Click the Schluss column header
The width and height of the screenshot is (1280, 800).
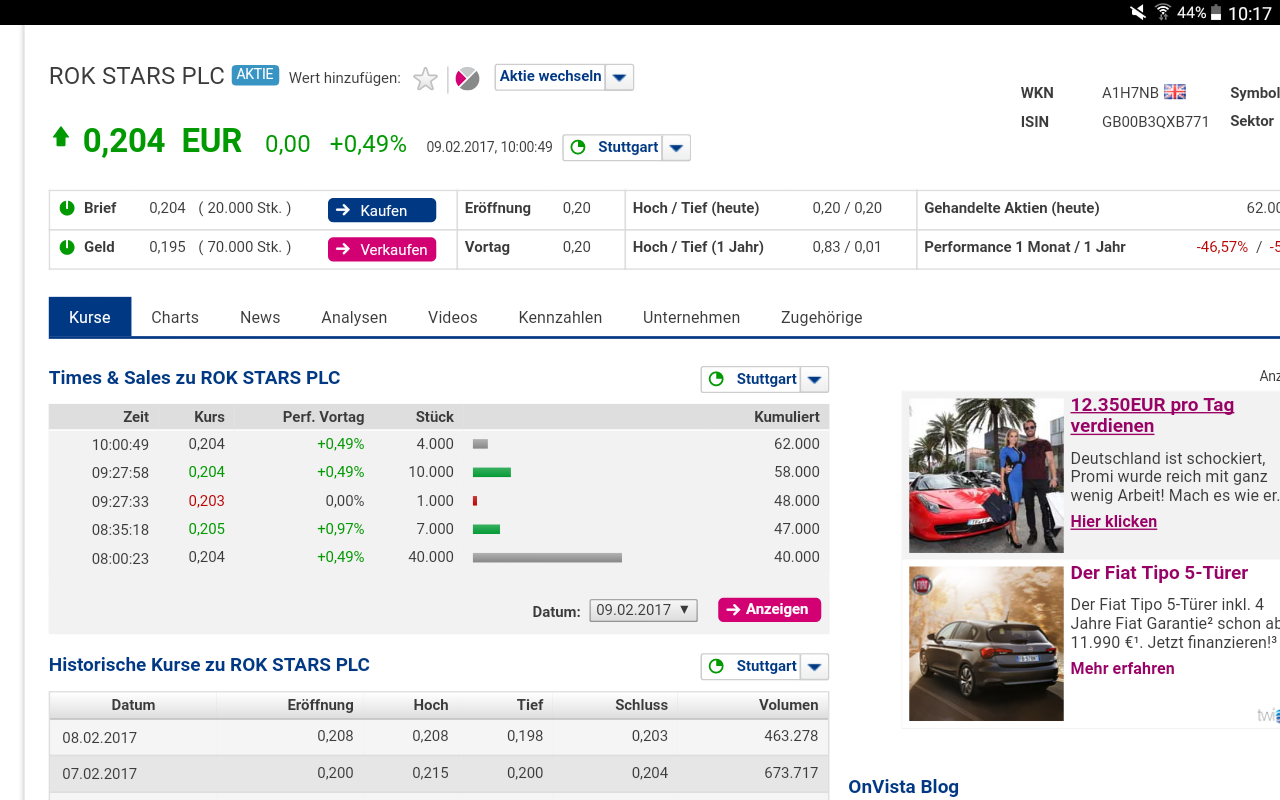coord(641,705)
